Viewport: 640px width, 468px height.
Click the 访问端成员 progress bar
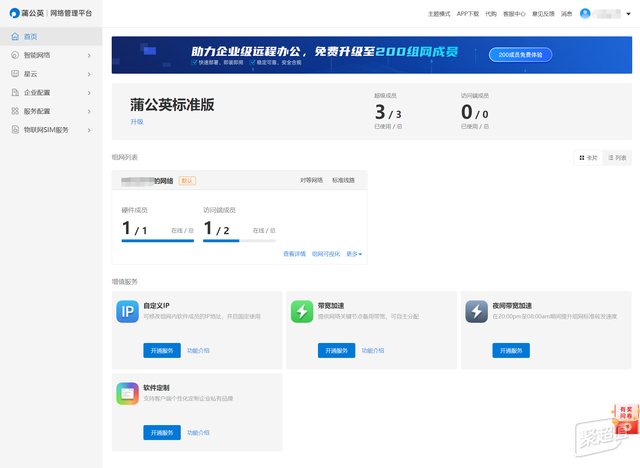(239, 241)
